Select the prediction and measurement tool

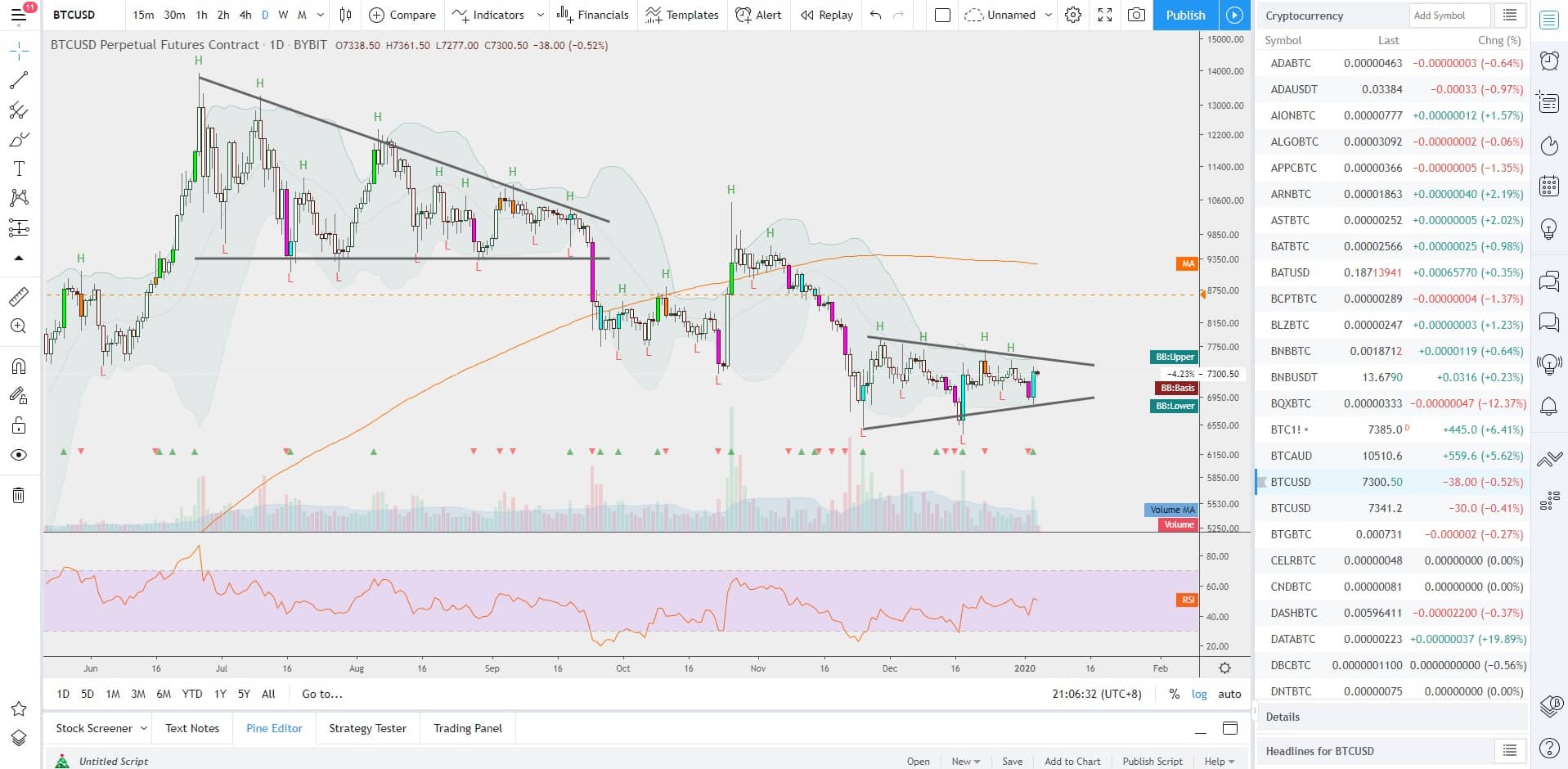[19, 227]
